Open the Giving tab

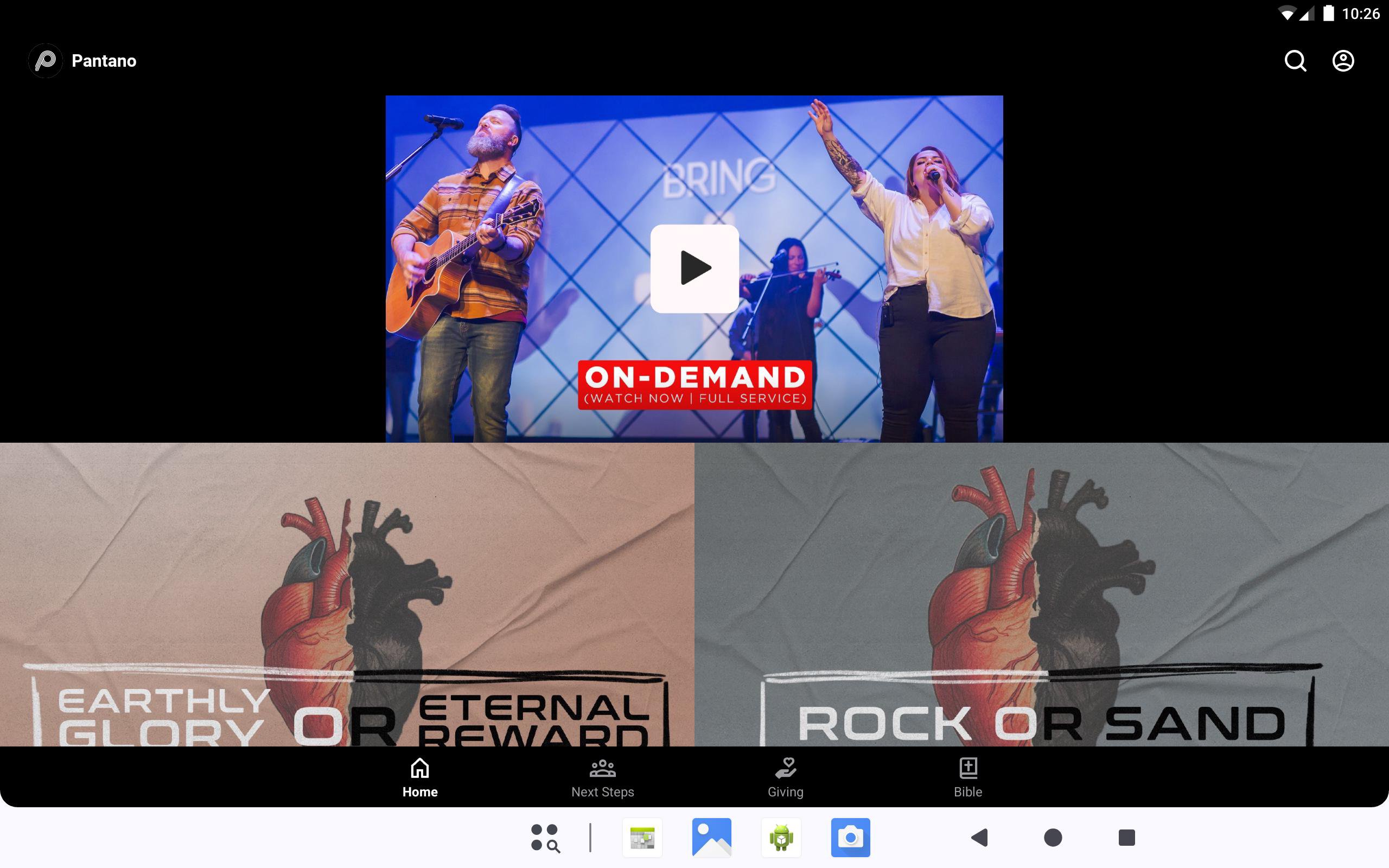click(x=785, y=777)
